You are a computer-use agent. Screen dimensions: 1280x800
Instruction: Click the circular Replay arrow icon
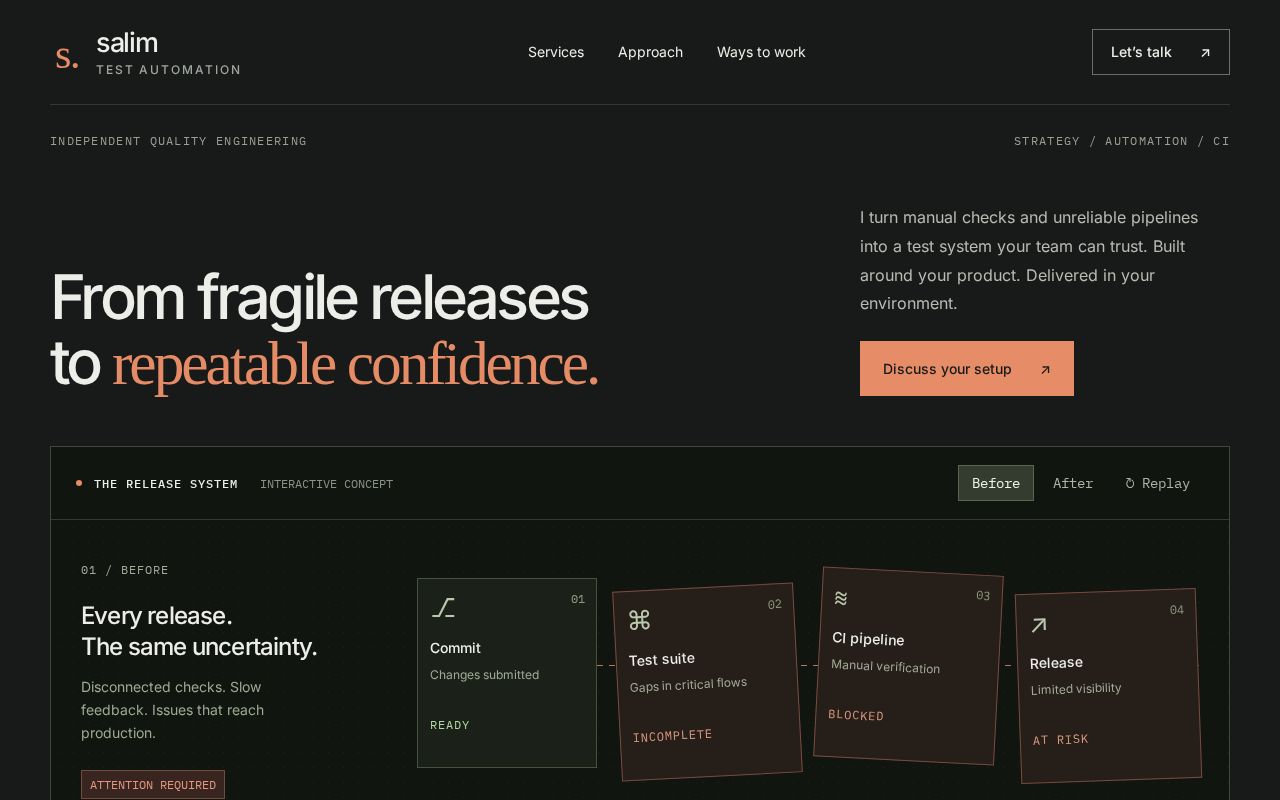pos(1130,484)
